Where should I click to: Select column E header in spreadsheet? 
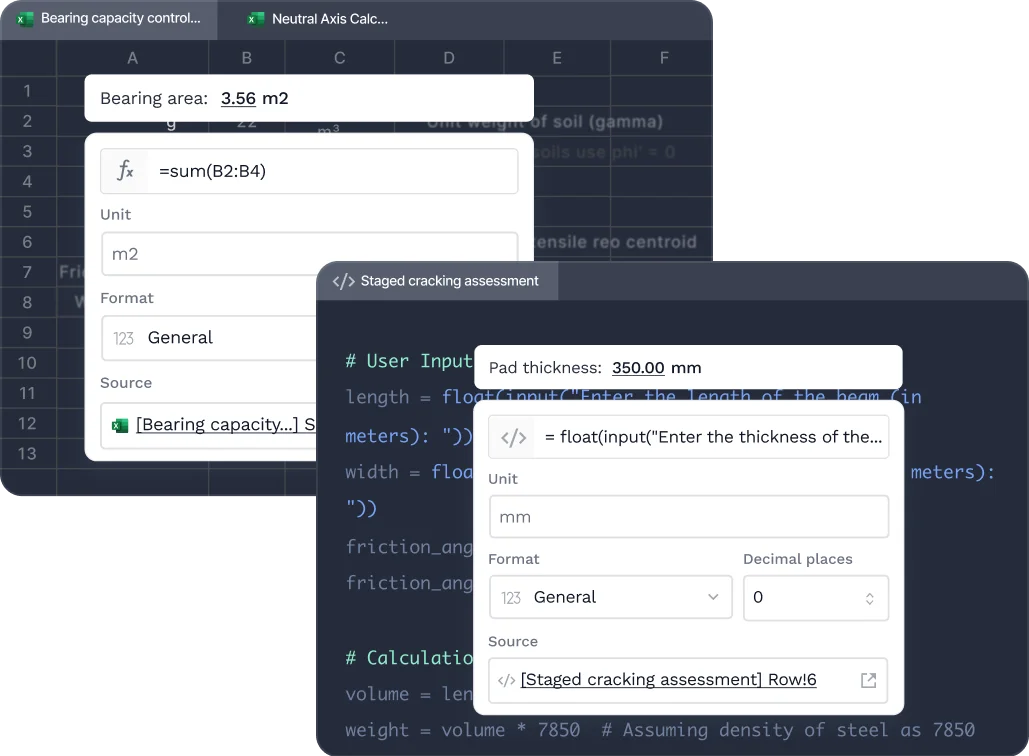click(556, 58)
